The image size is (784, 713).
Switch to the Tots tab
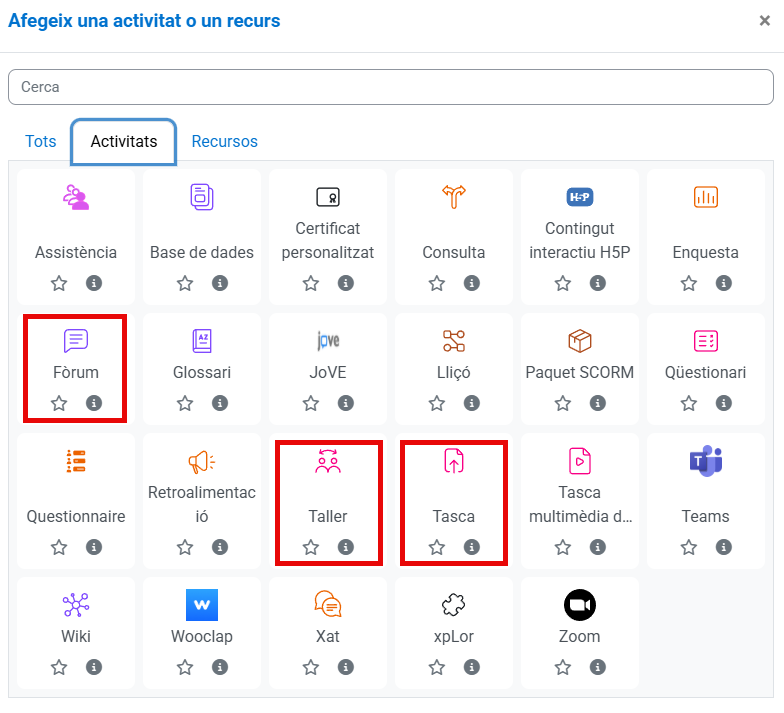41,142
